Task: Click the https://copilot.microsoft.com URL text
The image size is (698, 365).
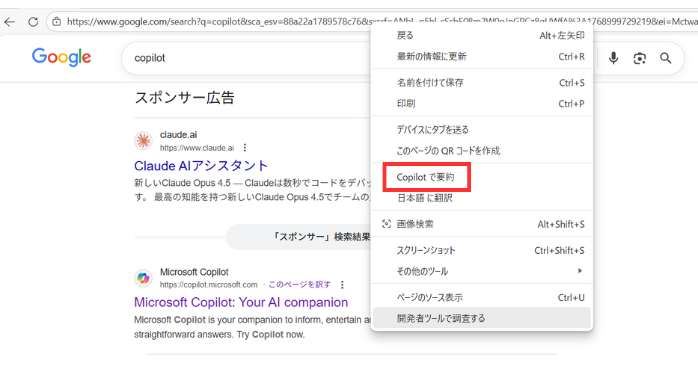Action: (x=208, y=285)
